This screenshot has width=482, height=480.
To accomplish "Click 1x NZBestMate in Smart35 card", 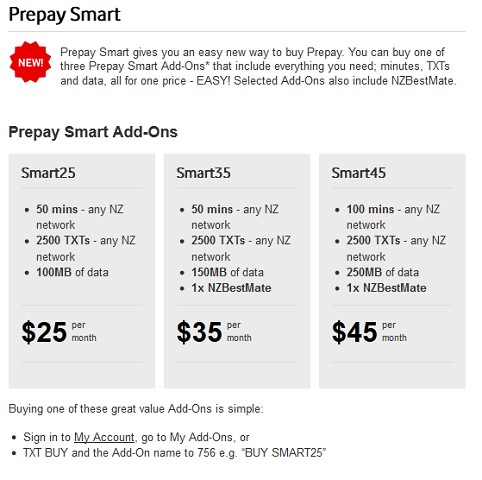I will coord(231,288).
